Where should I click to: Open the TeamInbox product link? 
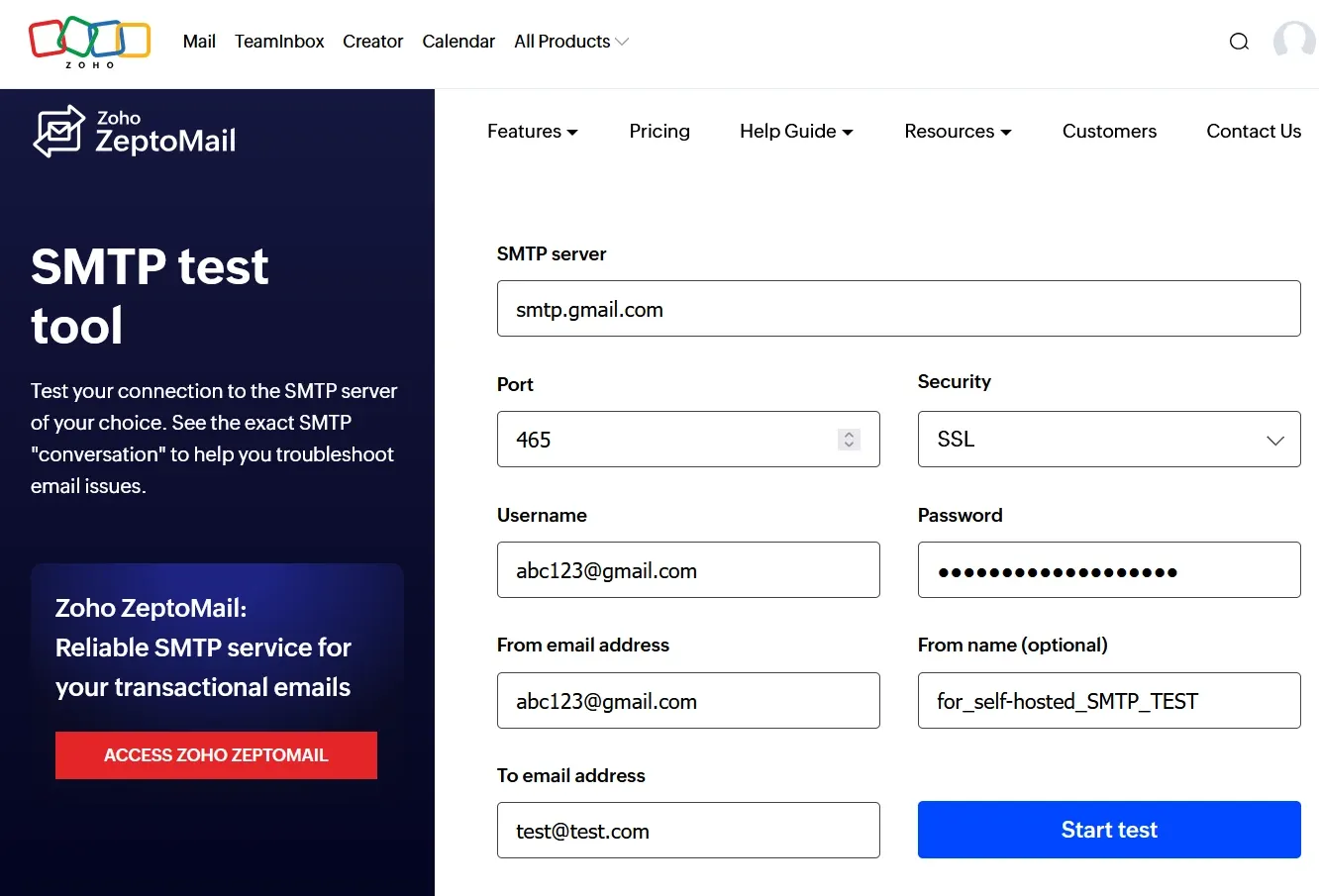pyautogui.click(x=279, y=42)
